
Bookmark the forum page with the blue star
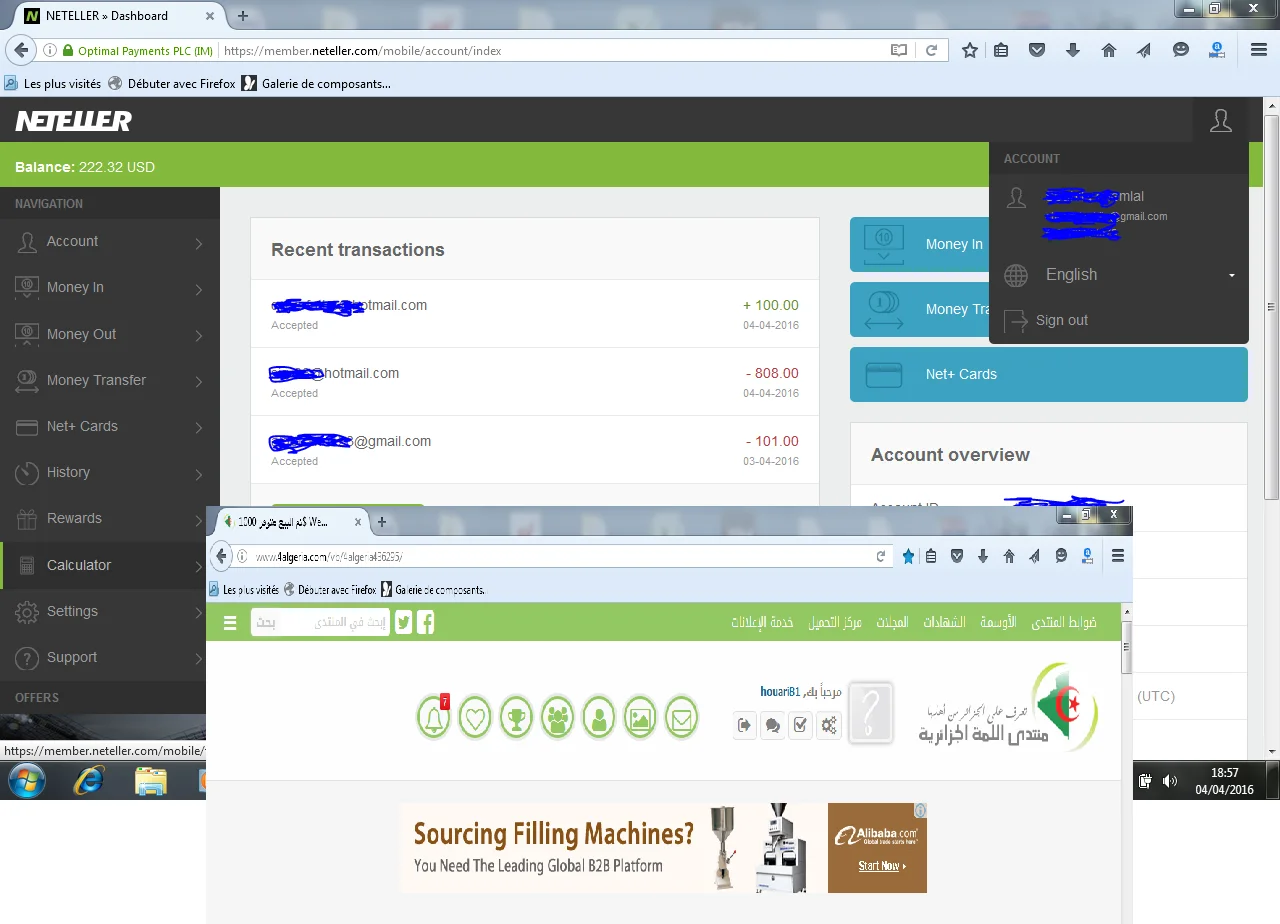(x=908, y=556)
